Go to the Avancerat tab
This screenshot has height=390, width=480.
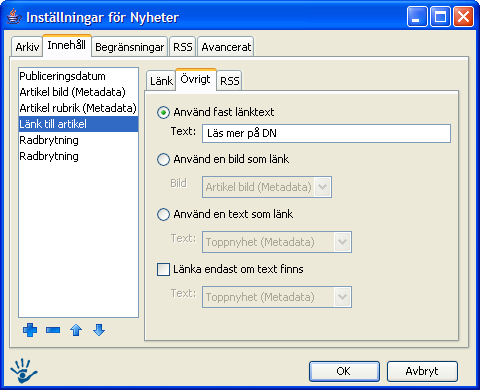coord(226,47)
